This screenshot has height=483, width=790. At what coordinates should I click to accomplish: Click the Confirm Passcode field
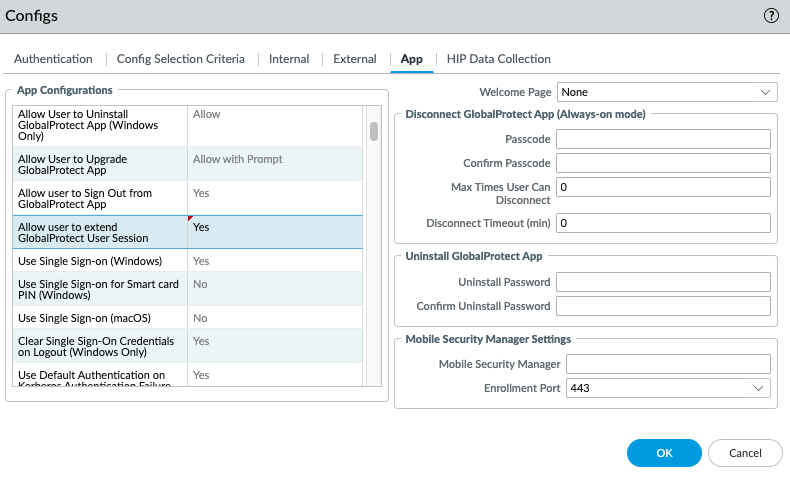(662, 163)
